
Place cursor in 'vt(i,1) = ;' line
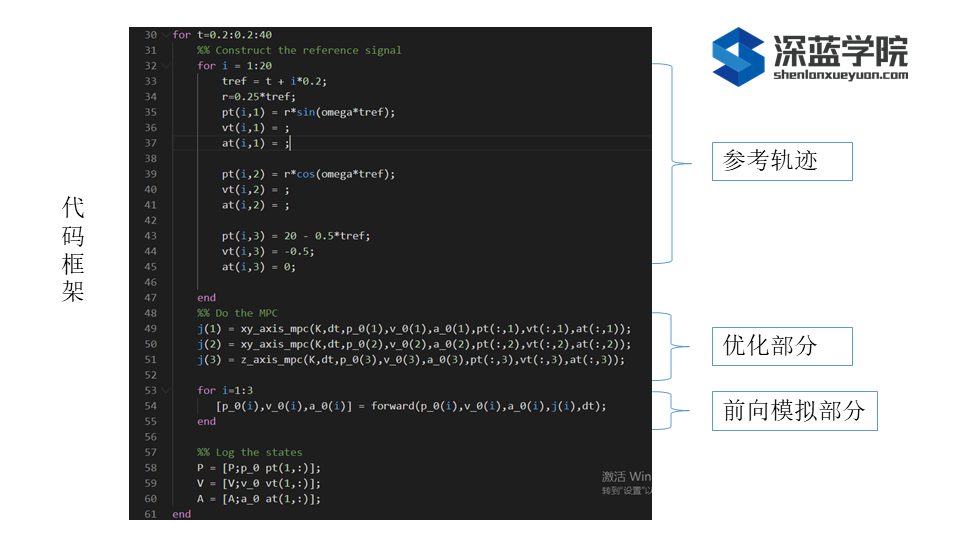point(255,127)
